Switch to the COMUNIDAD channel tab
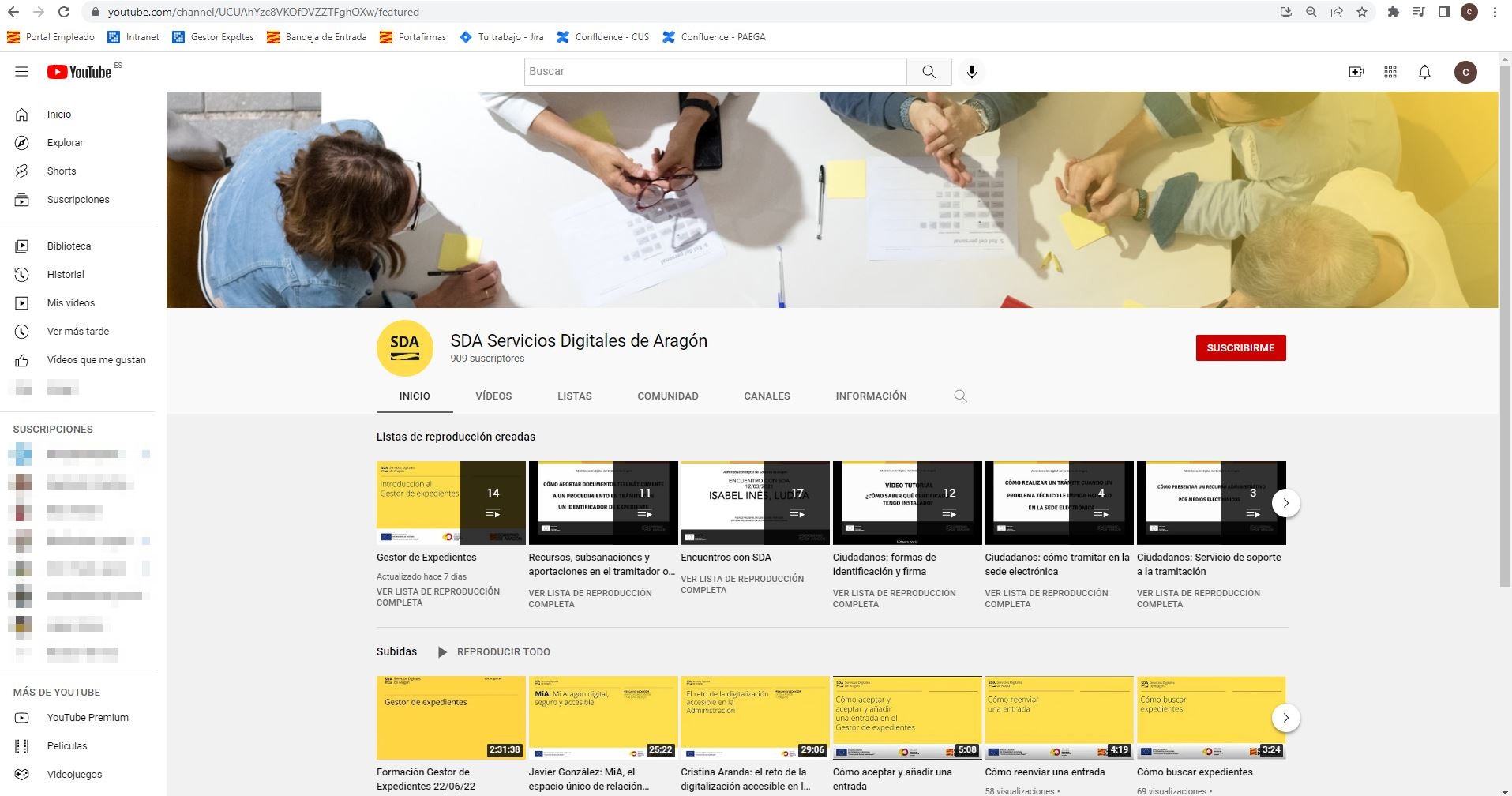1512x796 pixels. (668, 396)
